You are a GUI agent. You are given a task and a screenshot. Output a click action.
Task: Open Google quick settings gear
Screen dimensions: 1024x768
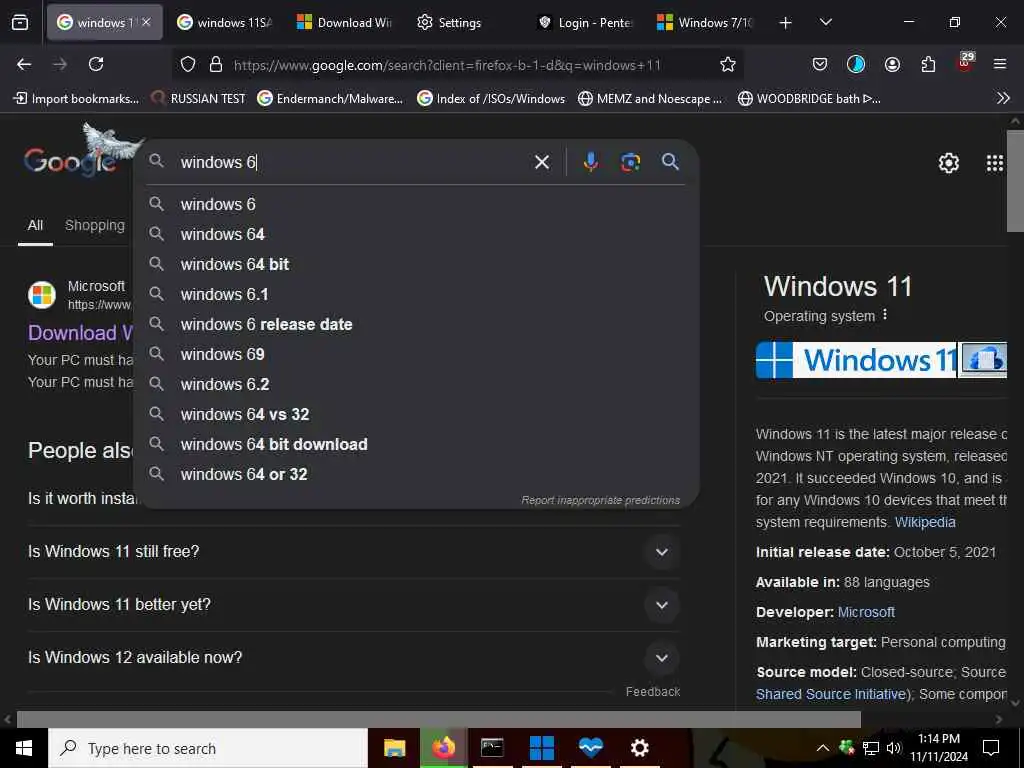pos(948,163)
